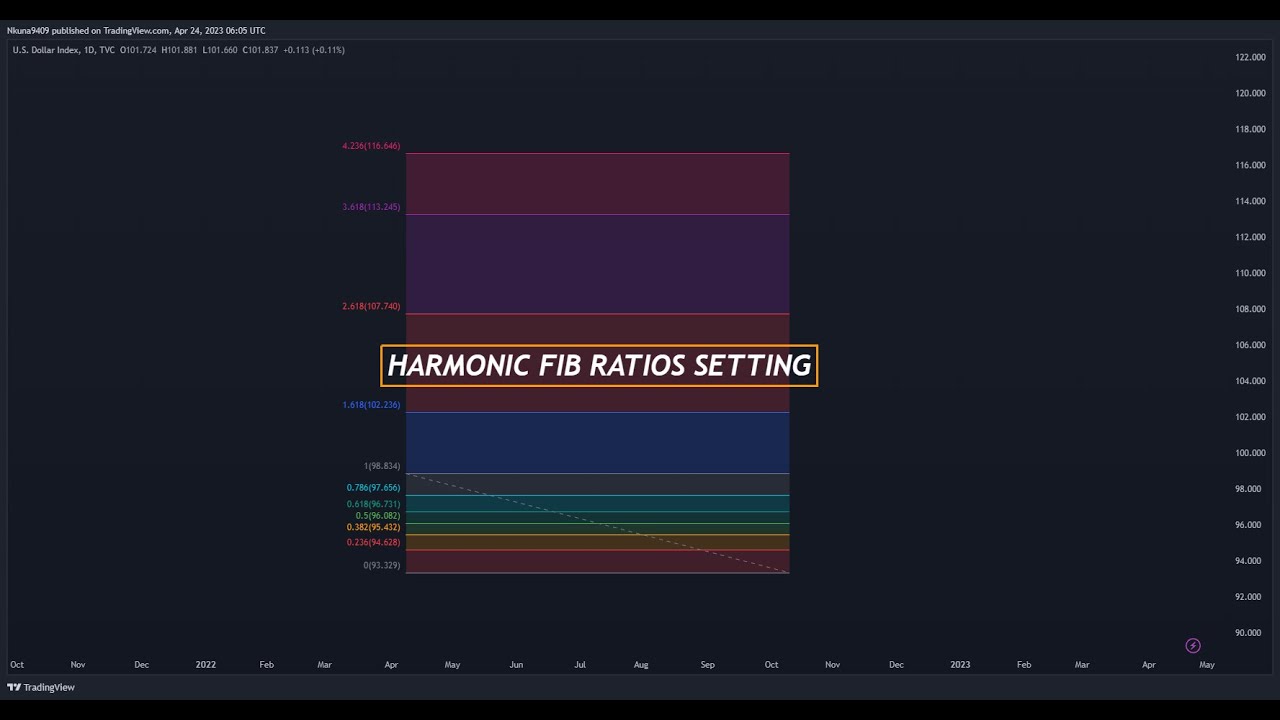Select the 0.618(96.731) Fib level label
Image resolution: width=1280 pixels, height=720 pixels.
coord(373,504)
